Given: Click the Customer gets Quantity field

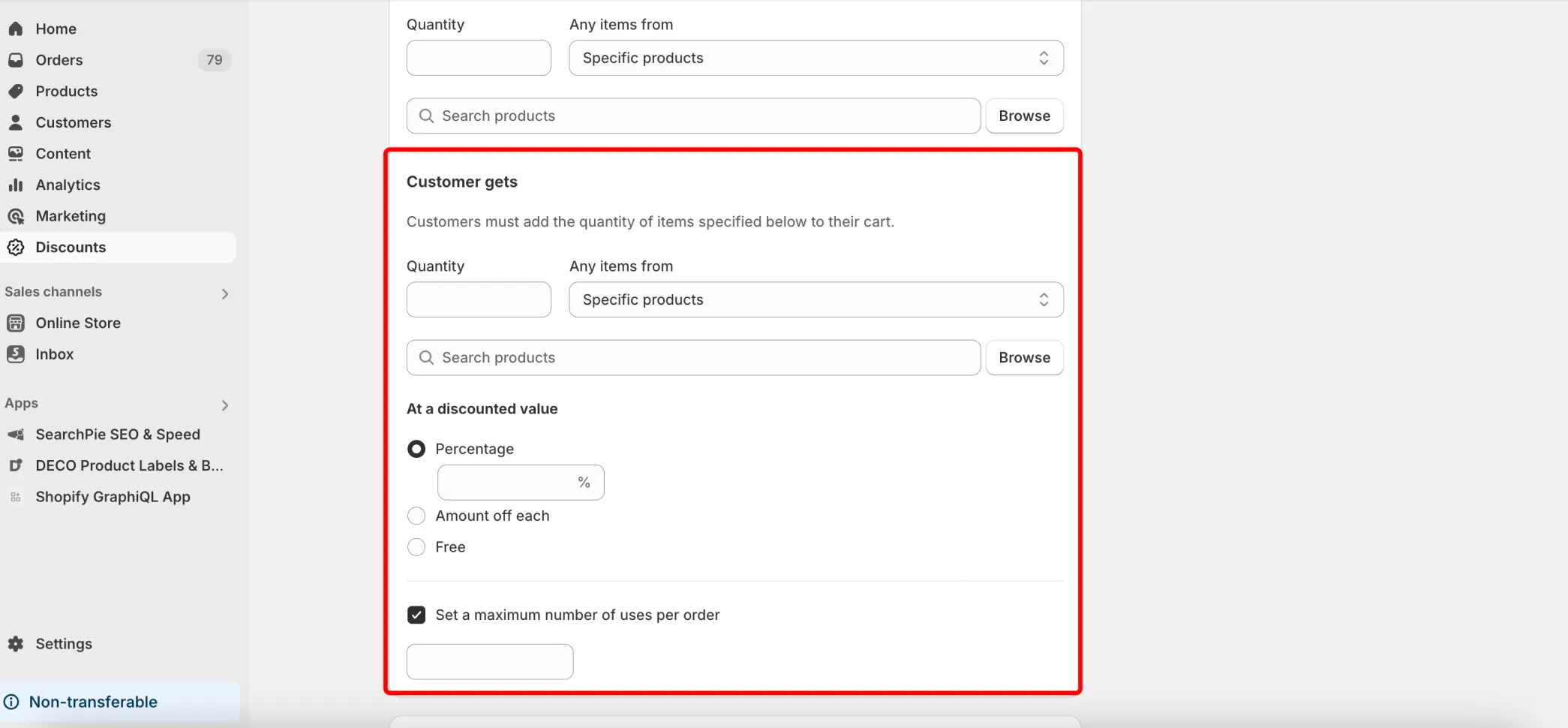Looking at the screenshot, I should pyautogui.click(x=479, y=299).
